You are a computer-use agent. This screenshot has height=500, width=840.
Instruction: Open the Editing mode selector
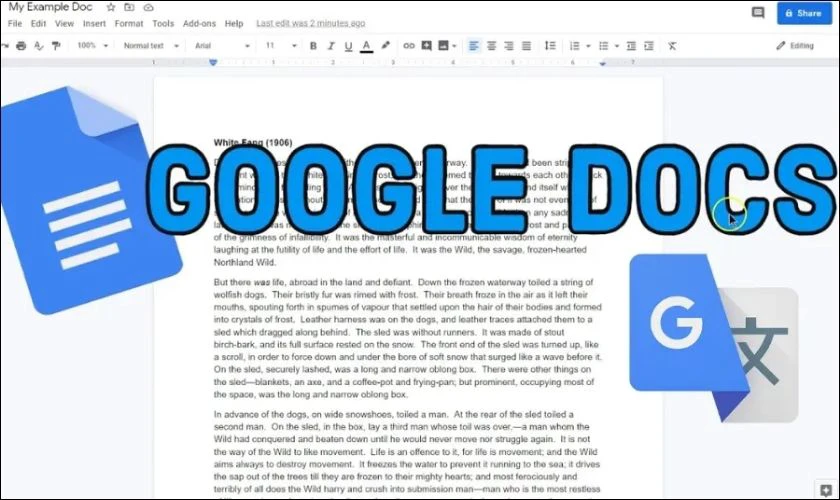click(795, 46)
